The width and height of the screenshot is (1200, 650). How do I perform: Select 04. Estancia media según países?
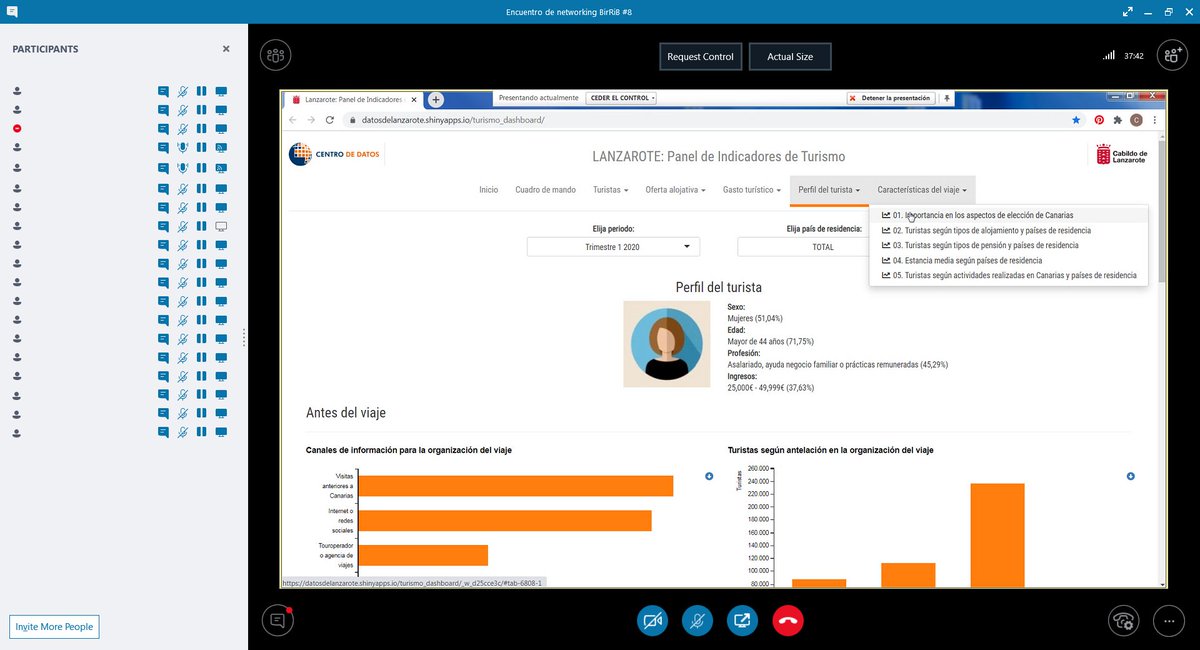coord(1008,260)
